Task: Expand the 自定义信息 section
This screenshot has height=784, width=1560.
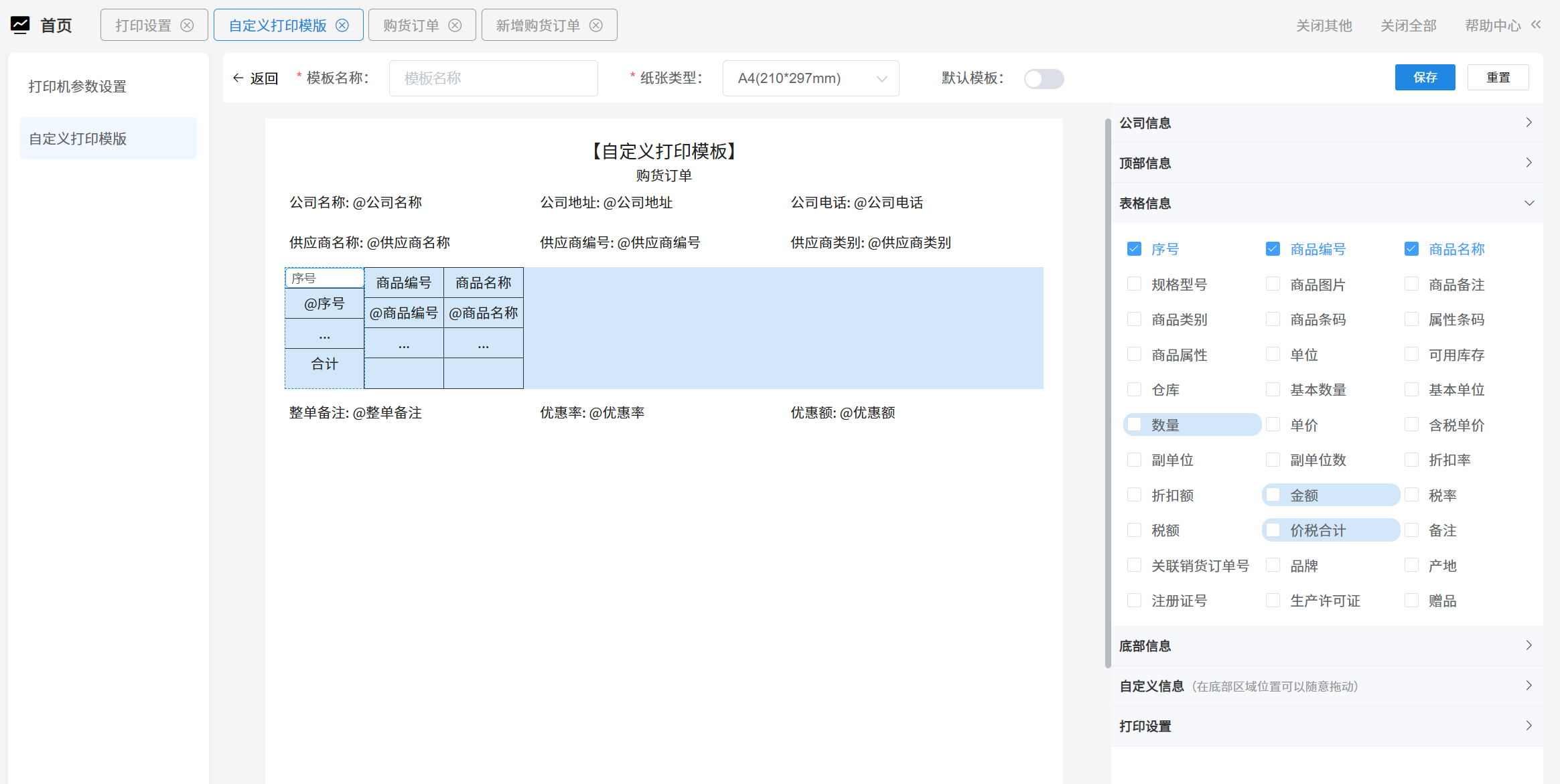Action: point(1326,686)
